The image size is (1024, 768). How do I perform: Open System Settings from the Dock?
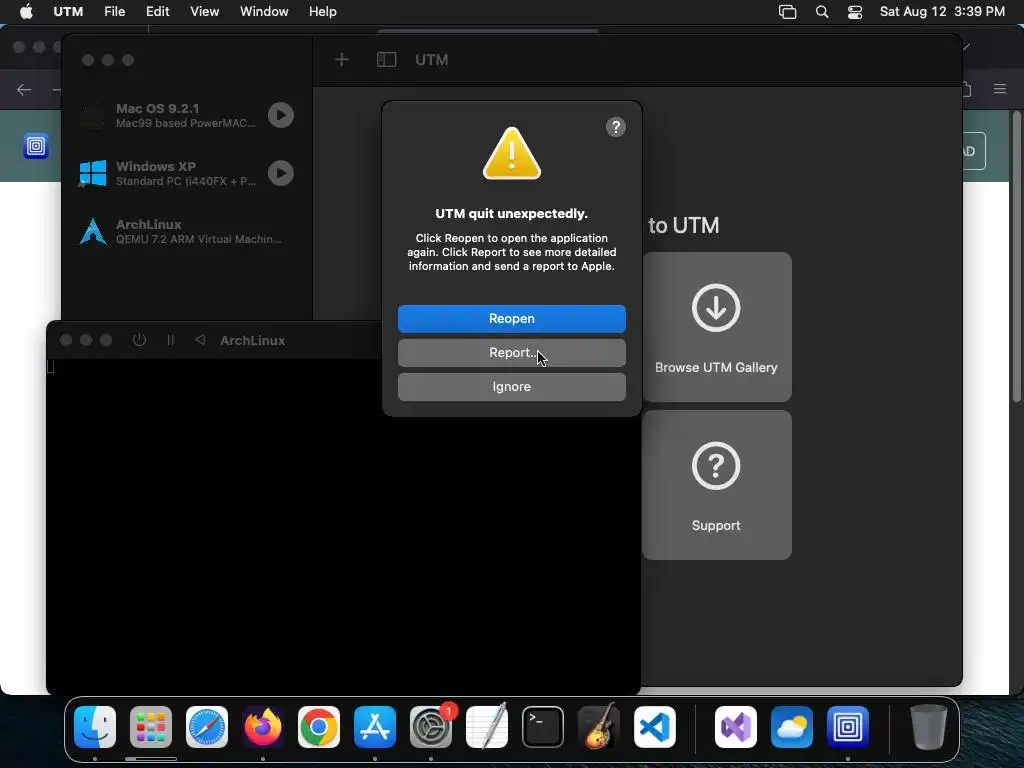click(431, 727)
